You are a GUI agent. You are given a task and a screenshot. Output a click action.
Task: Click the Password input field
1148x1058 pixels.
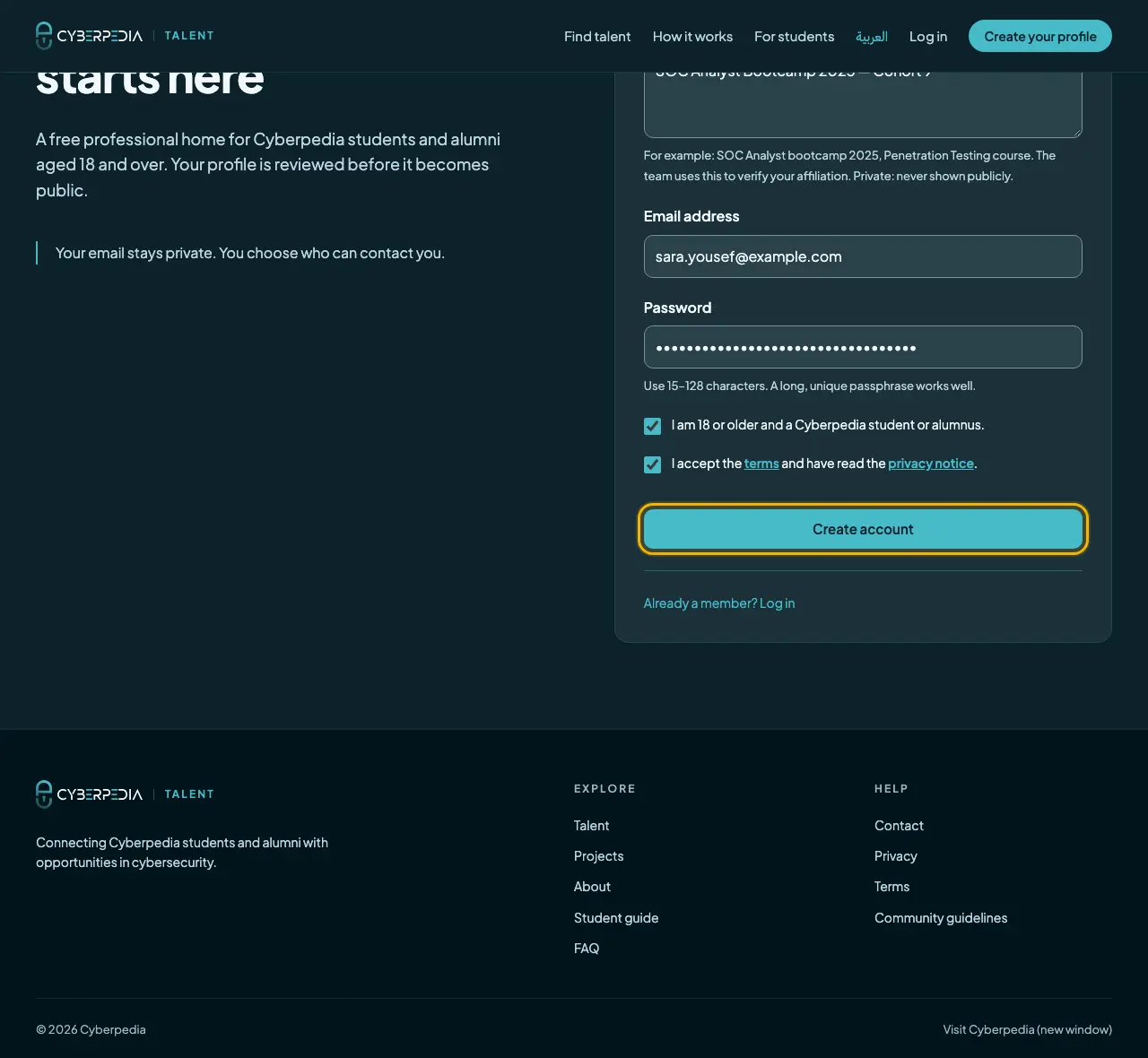tap(863, 347)
